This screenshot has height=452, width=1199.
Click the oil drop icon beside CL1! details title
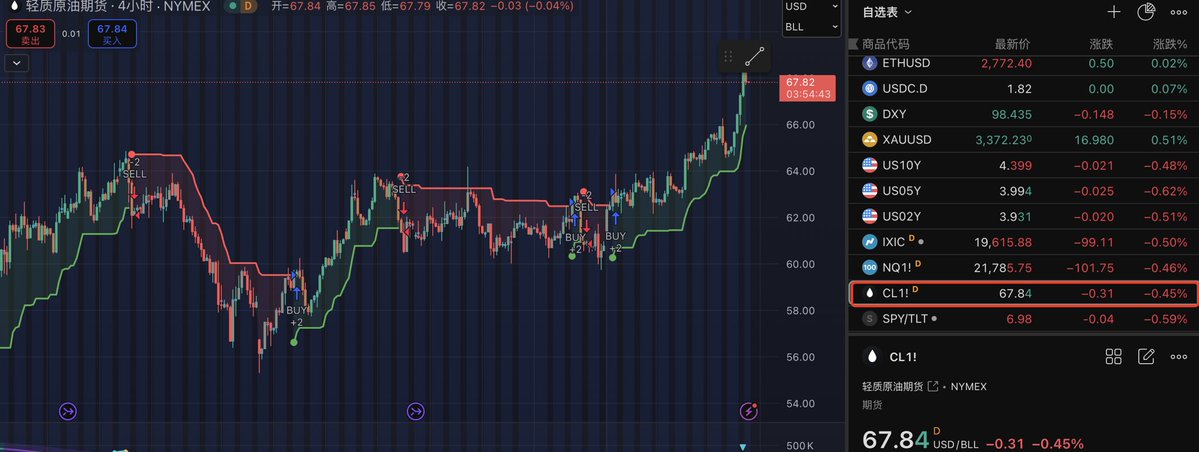click(x=871, y=356)
